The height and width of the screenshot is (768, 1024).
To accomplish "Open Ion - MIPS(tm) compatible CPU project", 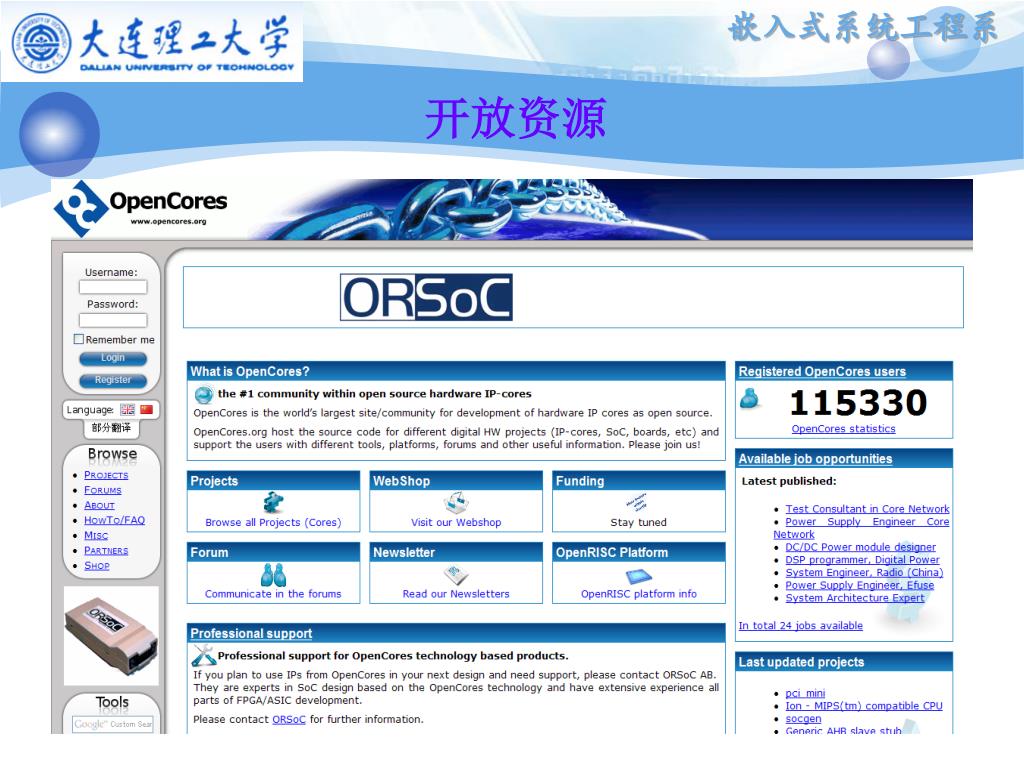I will [864, 706].
